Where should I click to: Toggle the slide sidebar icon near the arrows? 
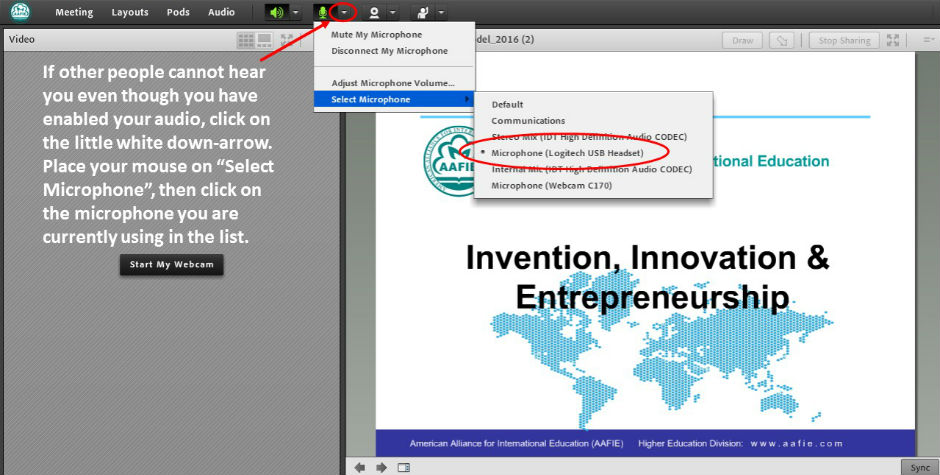(x=403, y=467)
